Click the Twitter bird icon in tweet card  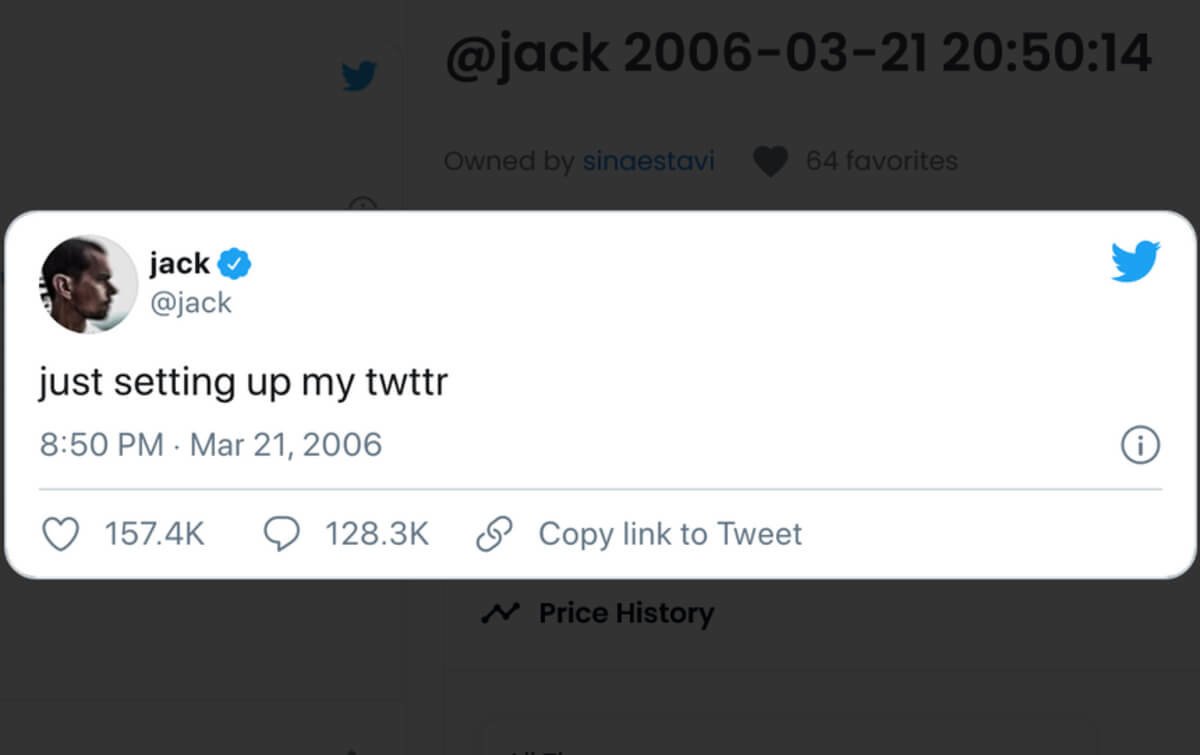(1135, 262)
